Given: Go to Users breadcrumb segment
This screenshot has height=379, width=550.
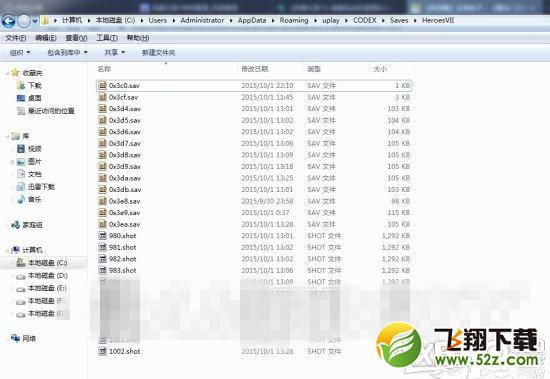Looking at the screenshot, I should coord(157,20).
